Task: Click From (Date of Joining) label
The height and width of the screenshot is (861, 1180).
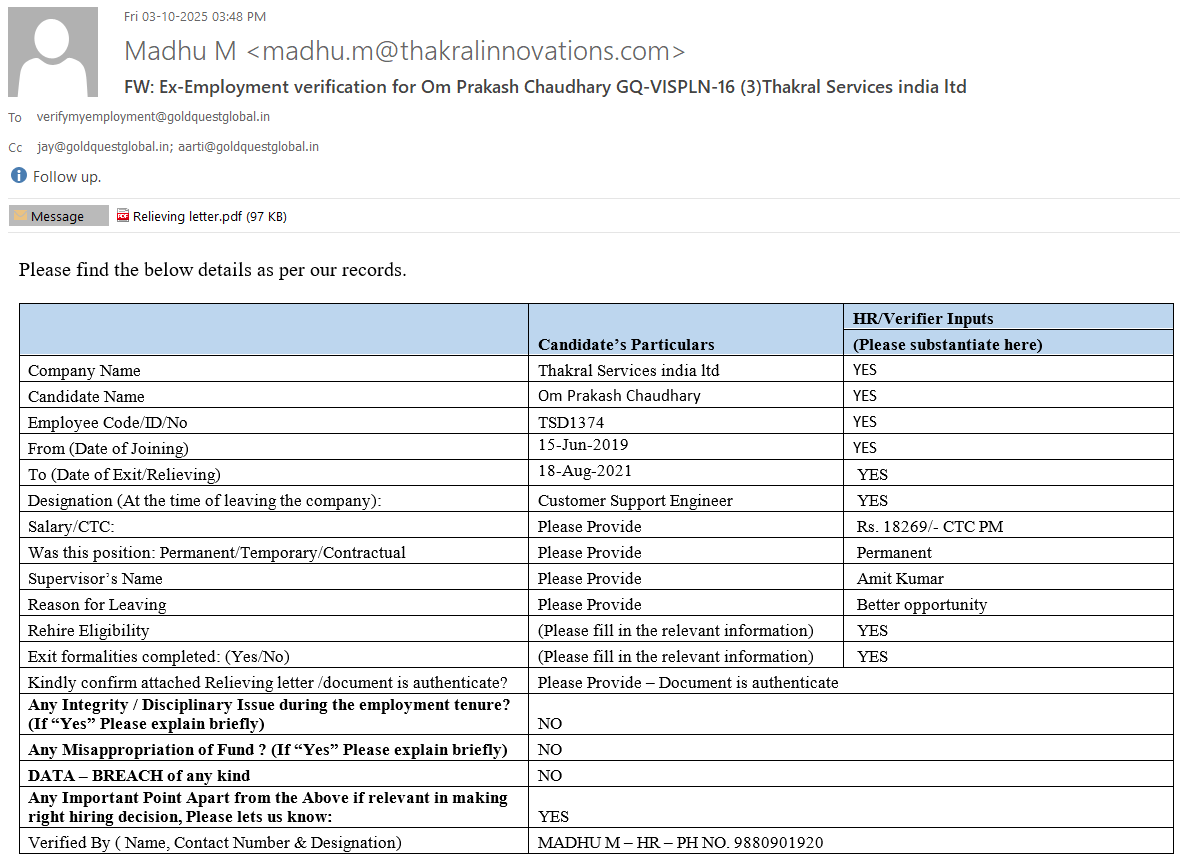Action: coord(108,449)
